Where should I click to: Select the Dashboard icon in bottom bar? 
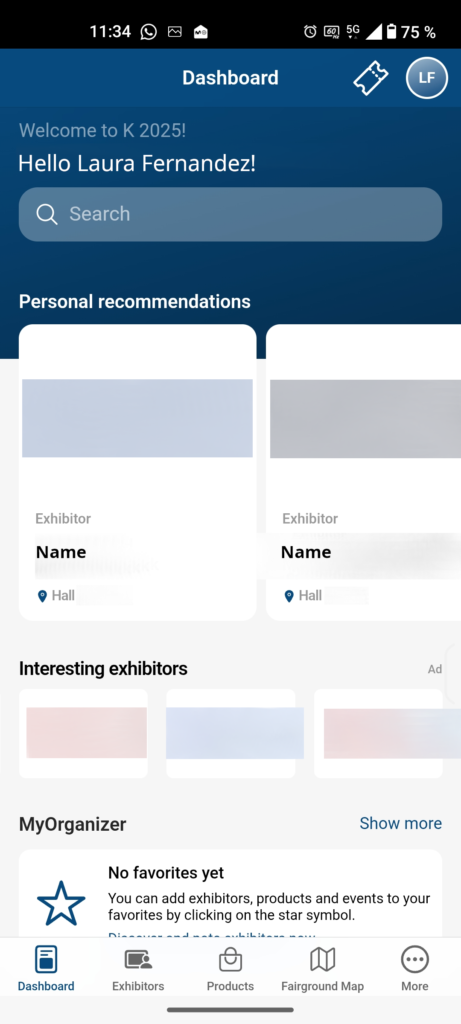click(46, 959)
